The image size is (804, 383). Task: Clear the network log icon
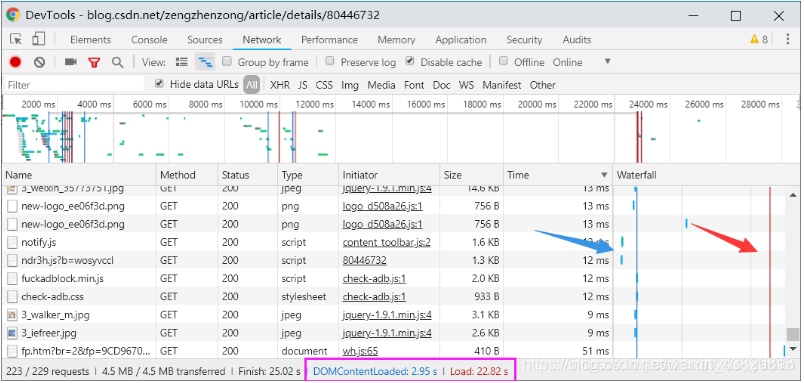[x=39, y=62]
